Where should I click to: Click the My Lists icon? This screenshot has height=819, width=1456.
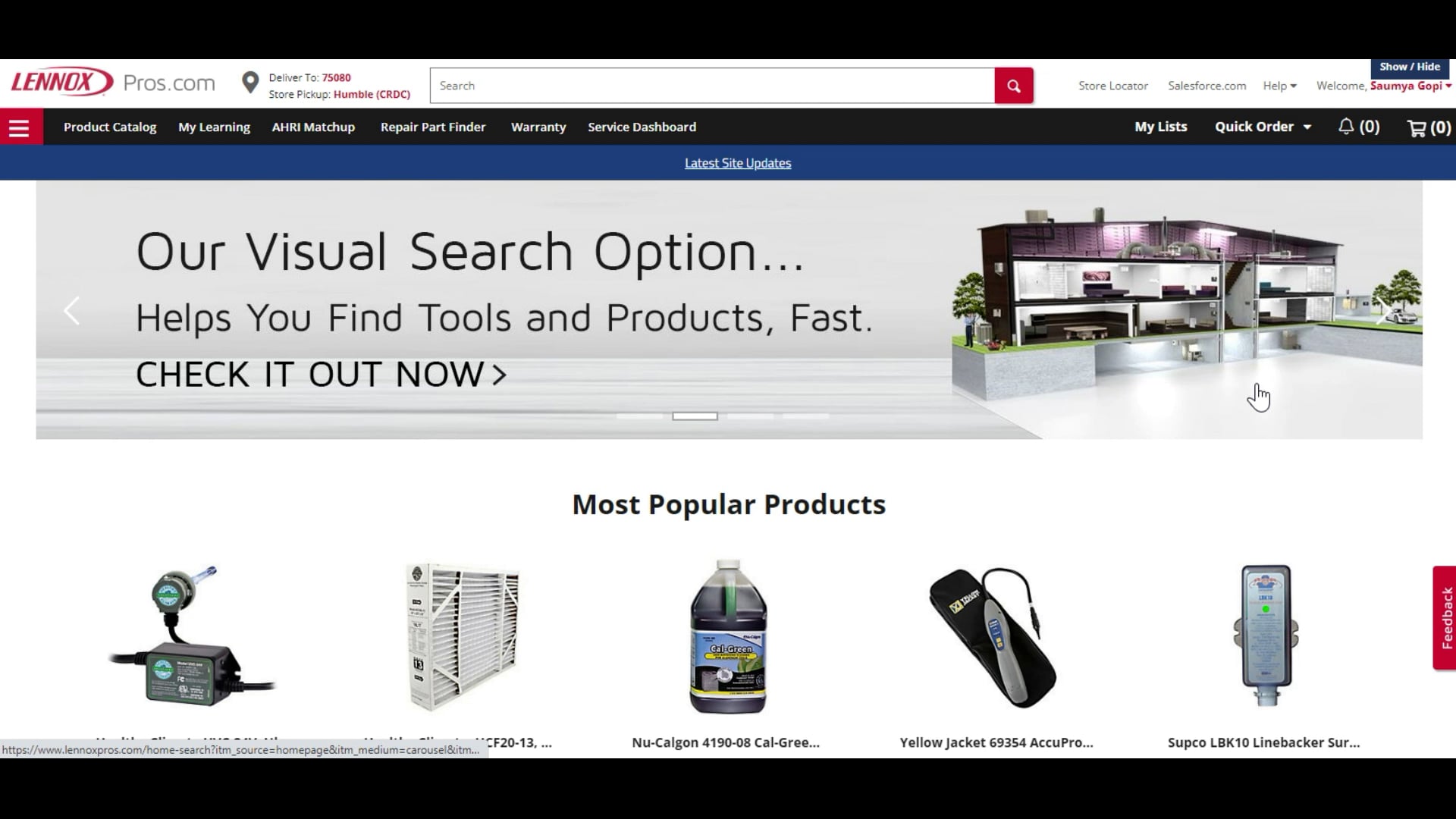(x=1161, y=126)
